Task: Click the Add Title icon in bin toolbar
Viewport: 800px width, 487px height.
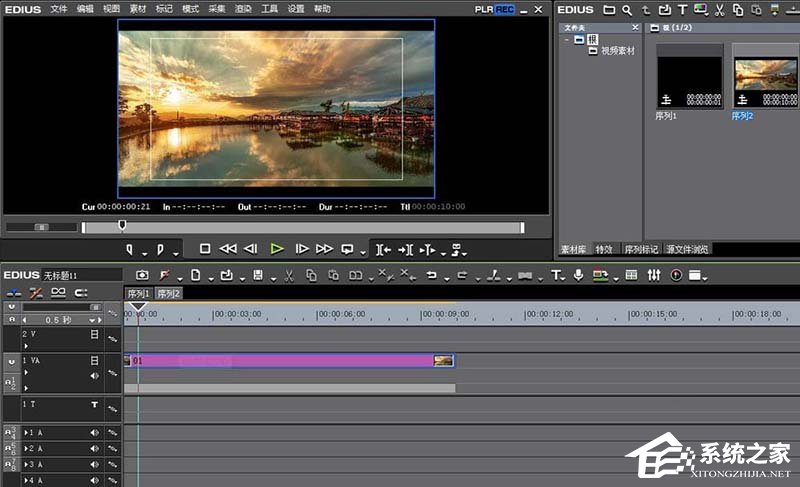Action: (681, 10)
